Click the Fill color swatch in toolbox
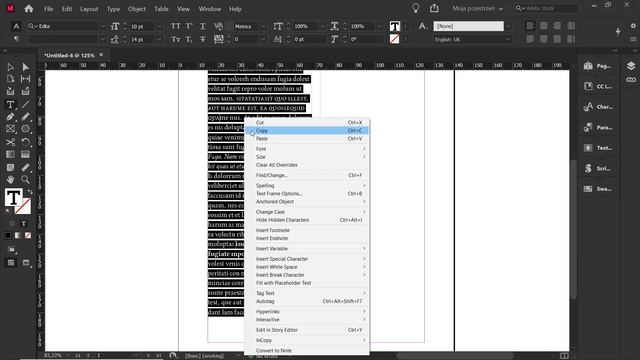This screenshot has width=640, height=360. pyautogui.click(x=13, y=198)
